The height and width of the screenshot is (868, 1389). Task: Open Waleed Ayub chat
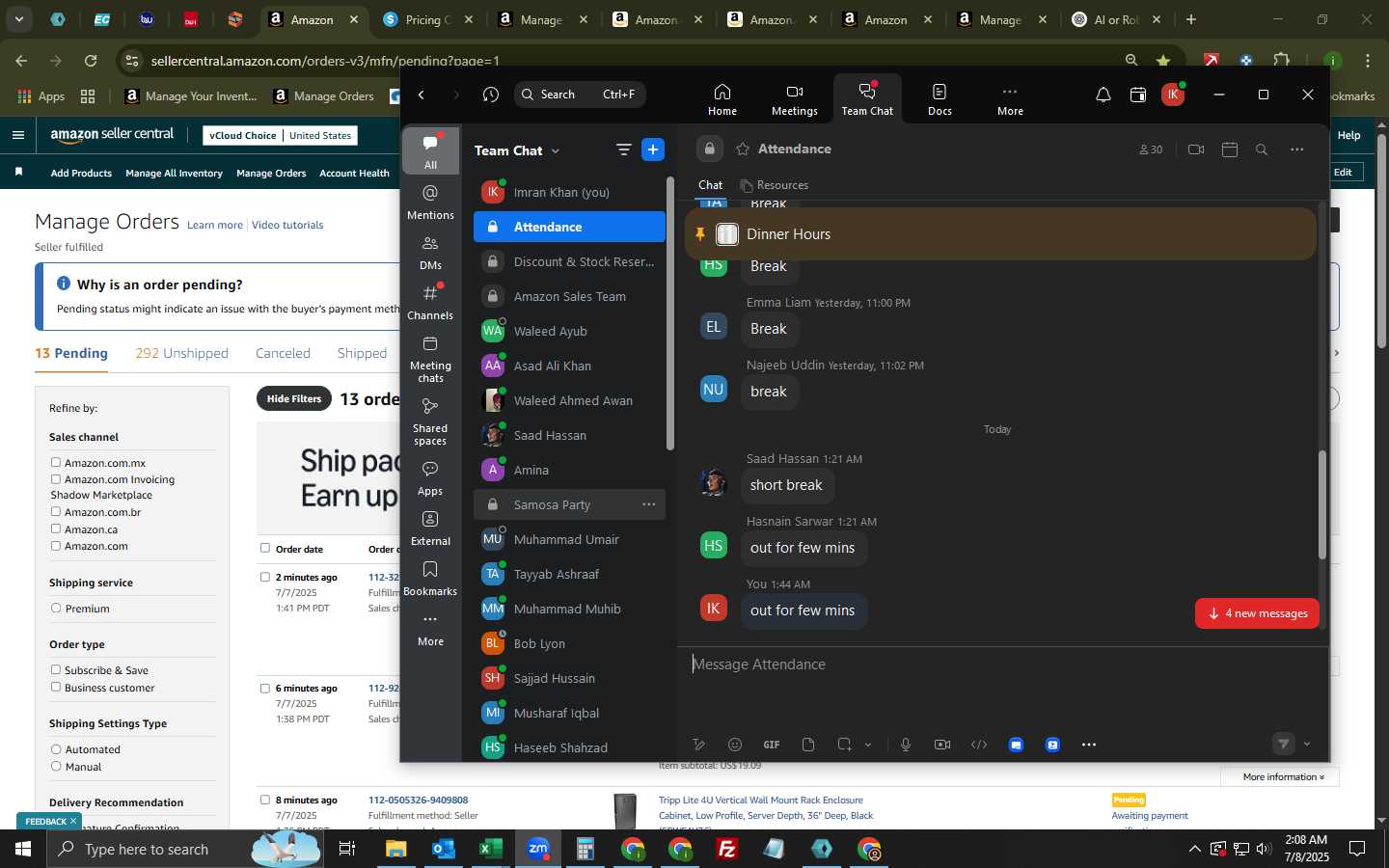[x=569, y=331]
